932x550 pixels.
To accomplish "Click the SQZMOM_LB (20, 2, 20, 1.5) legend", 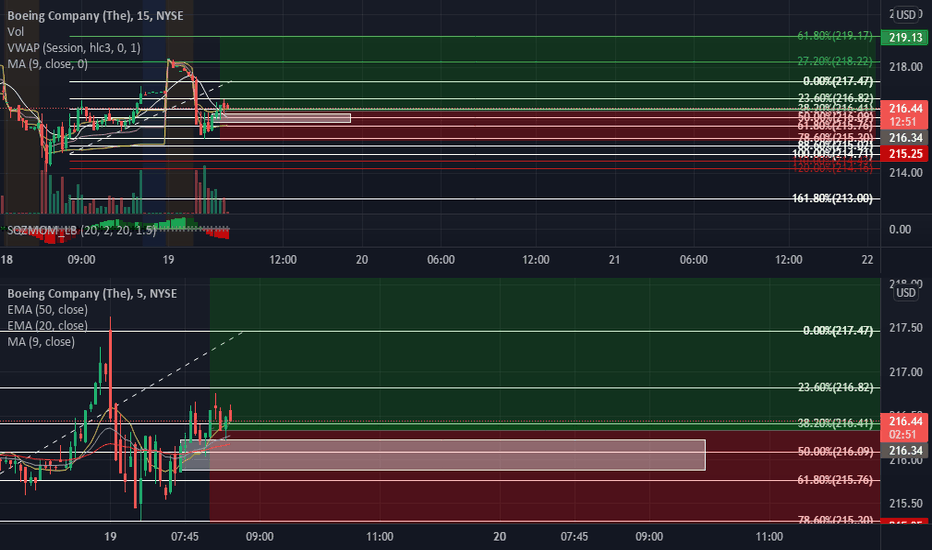I will coord(81,230).
